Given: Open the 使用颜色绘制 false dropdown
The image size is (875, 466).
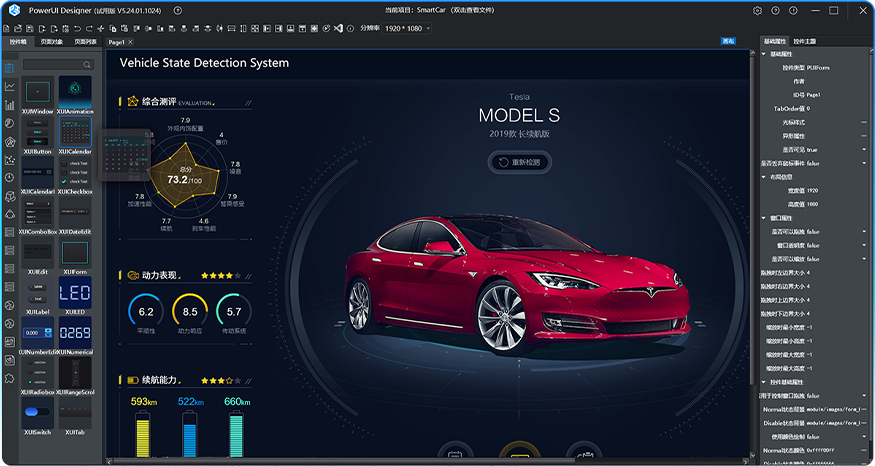Looking at the screenshot, I should (864, 436).
